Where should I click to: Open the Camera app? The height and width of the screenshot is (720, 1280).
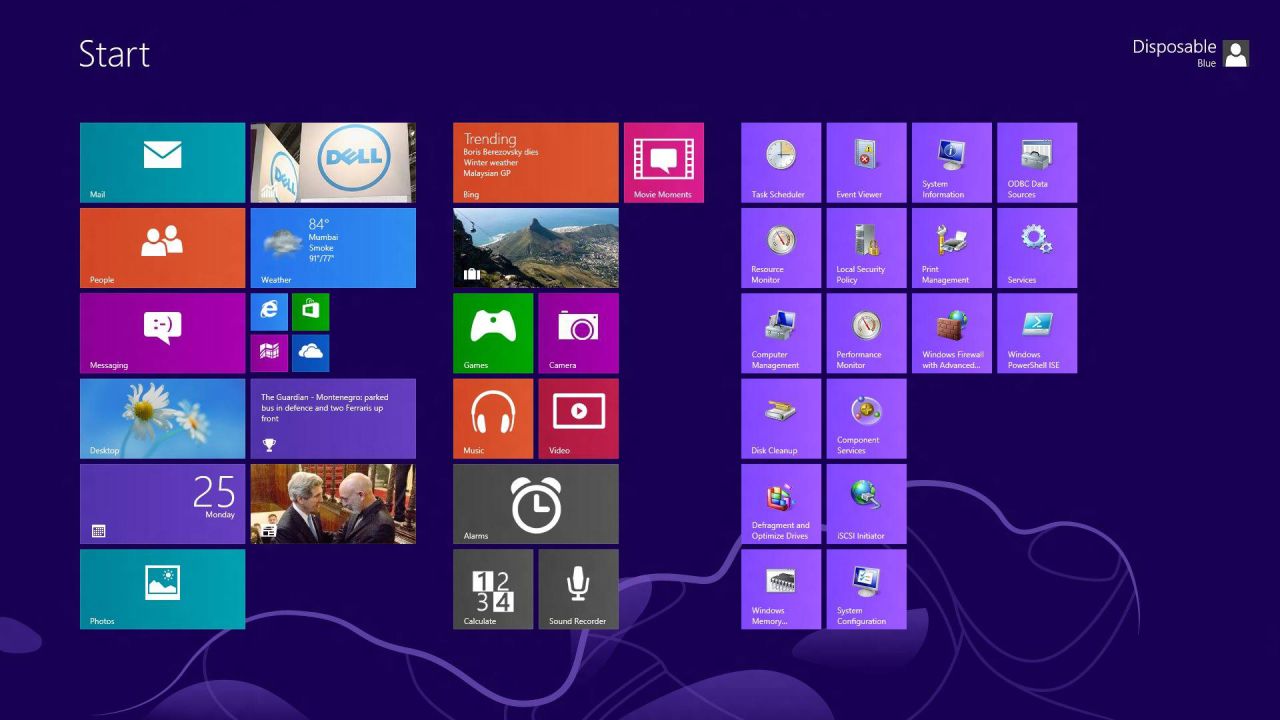(578, 332)
